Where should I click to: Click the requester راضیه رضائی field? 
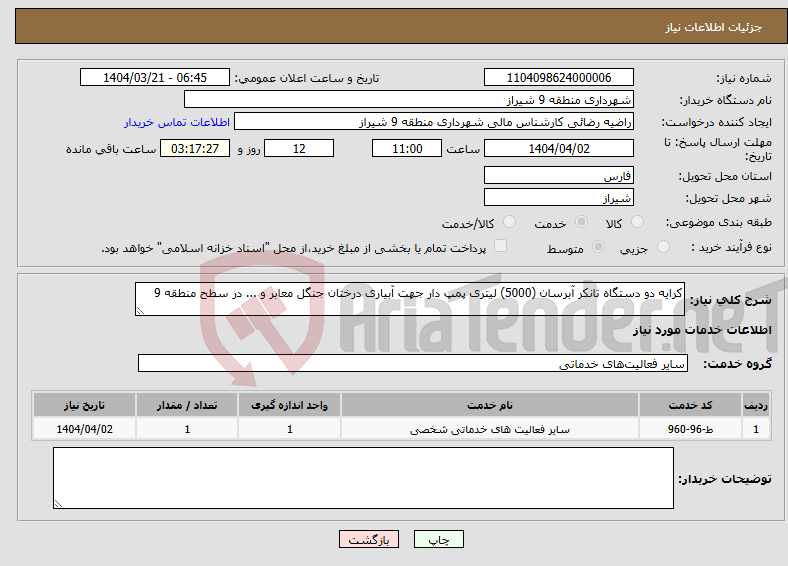coord(434,122)
